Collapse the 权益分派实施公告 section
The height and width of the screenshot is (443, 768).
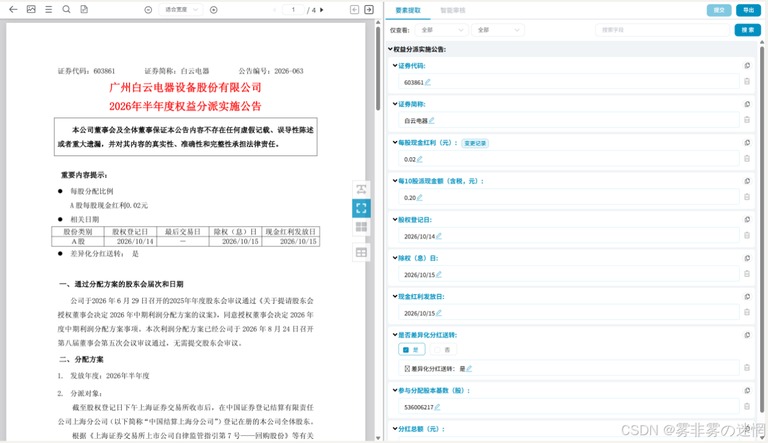390,49
